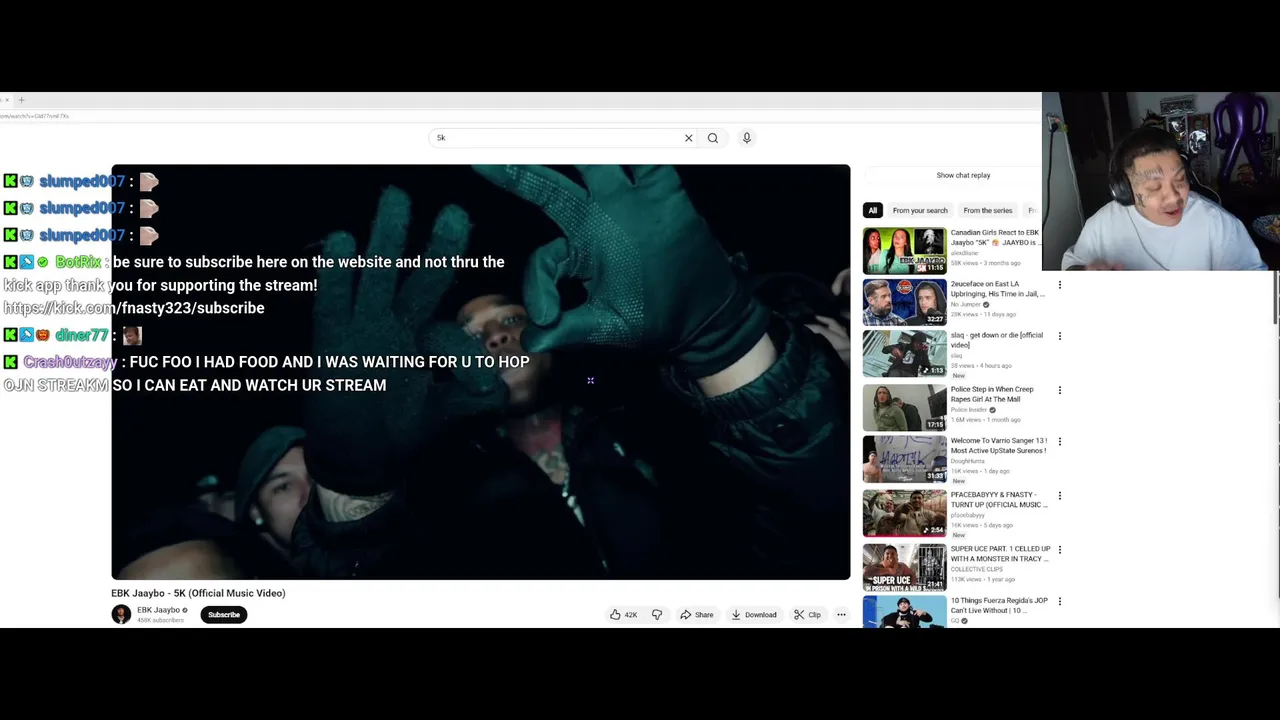Image resolution: width=1280 pixels, height=720 pixels.
Task: Open options for PFACEBABYYY TURNT UP video
Action: point(1059,495)
